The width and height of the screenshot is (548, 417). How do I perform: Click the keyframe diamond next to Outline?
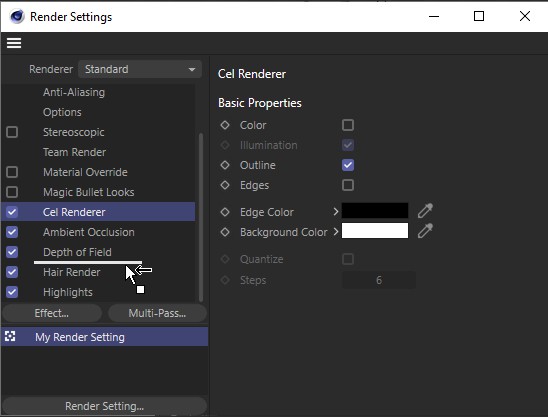pyautogui.click(x=225, y=165)
